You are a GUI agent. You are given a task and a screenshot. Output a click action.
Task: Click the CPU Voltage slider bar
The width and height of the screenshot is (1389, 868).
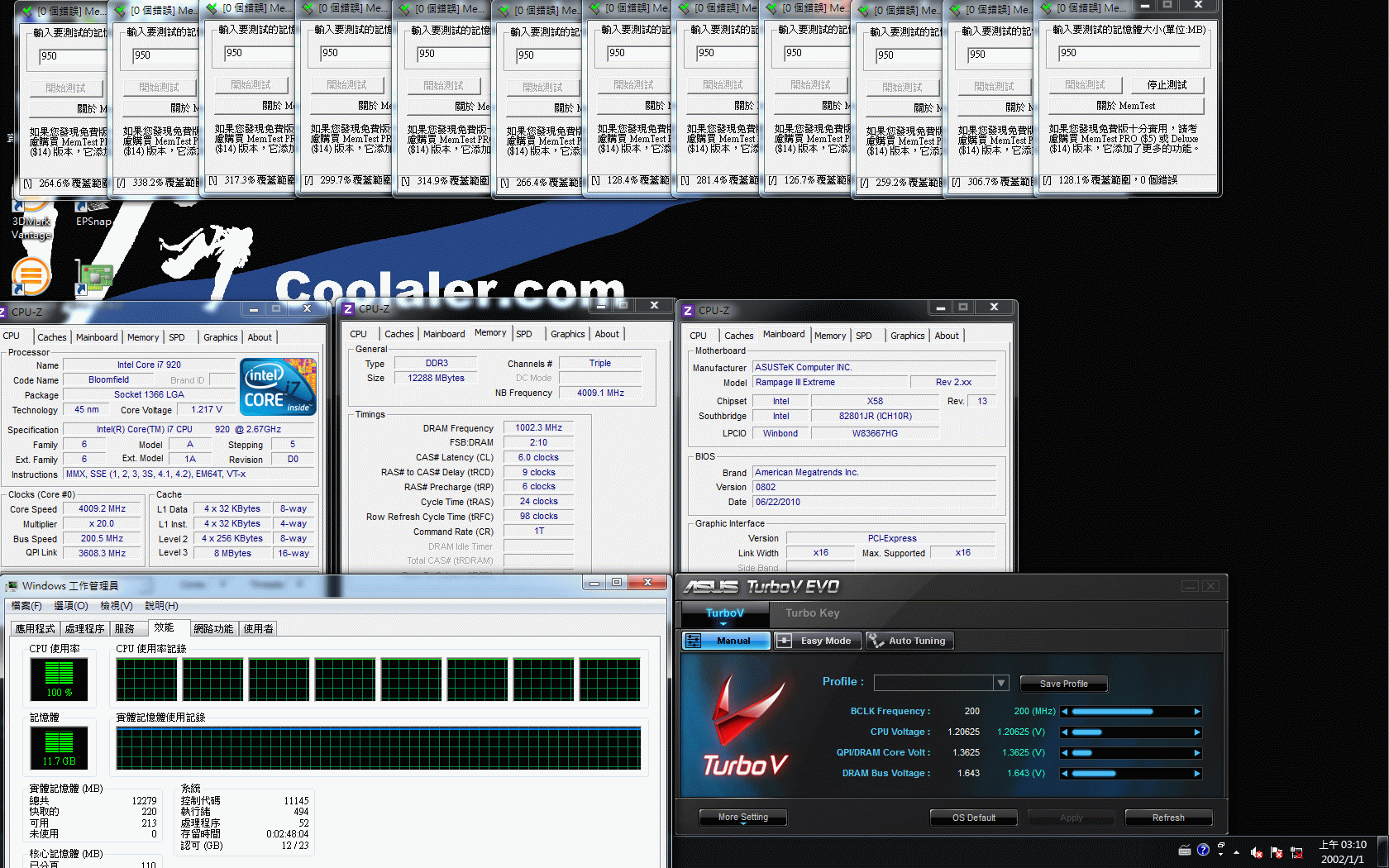point(1130,732)
